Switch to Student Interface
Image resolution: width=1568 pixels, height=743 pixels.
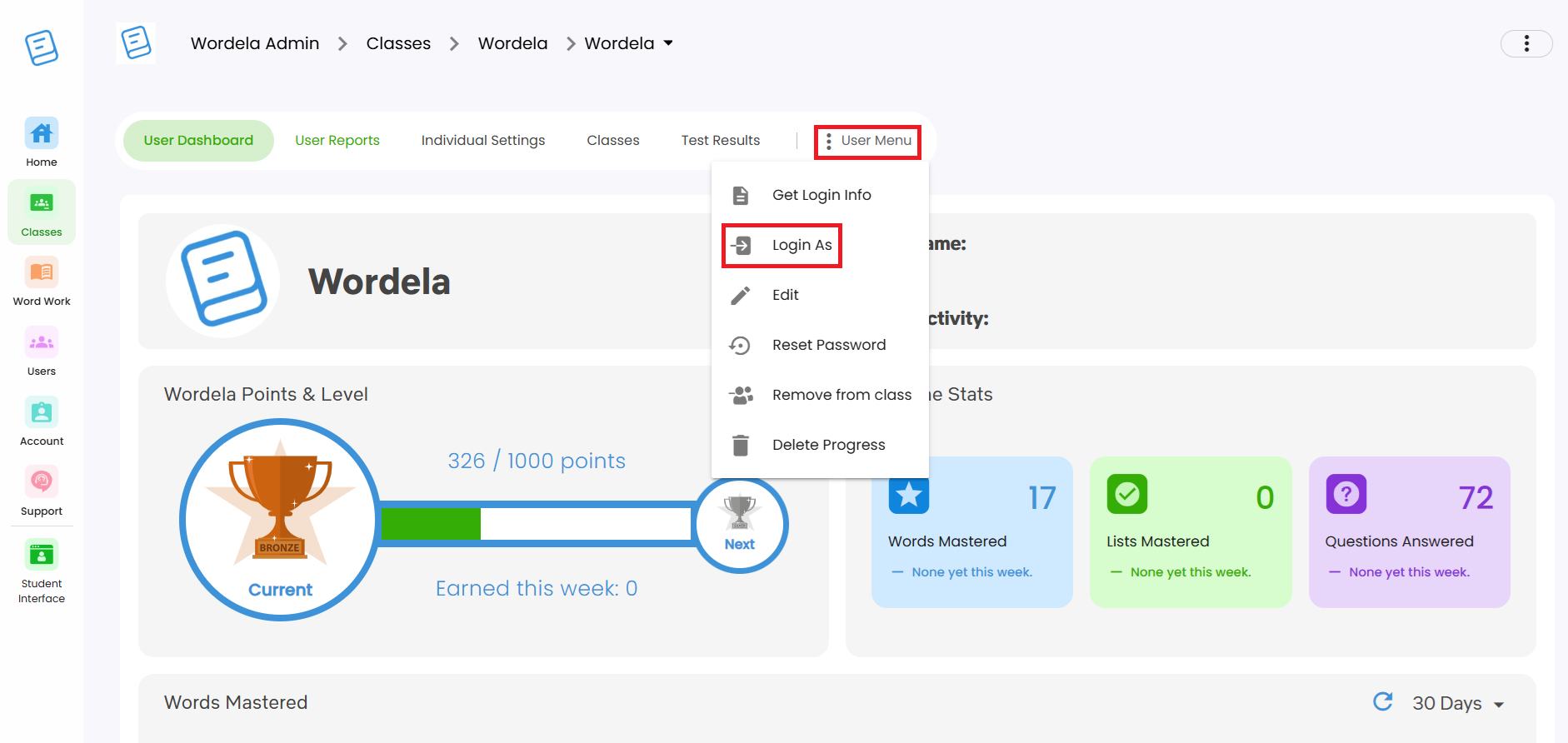[x=42, y=571]
